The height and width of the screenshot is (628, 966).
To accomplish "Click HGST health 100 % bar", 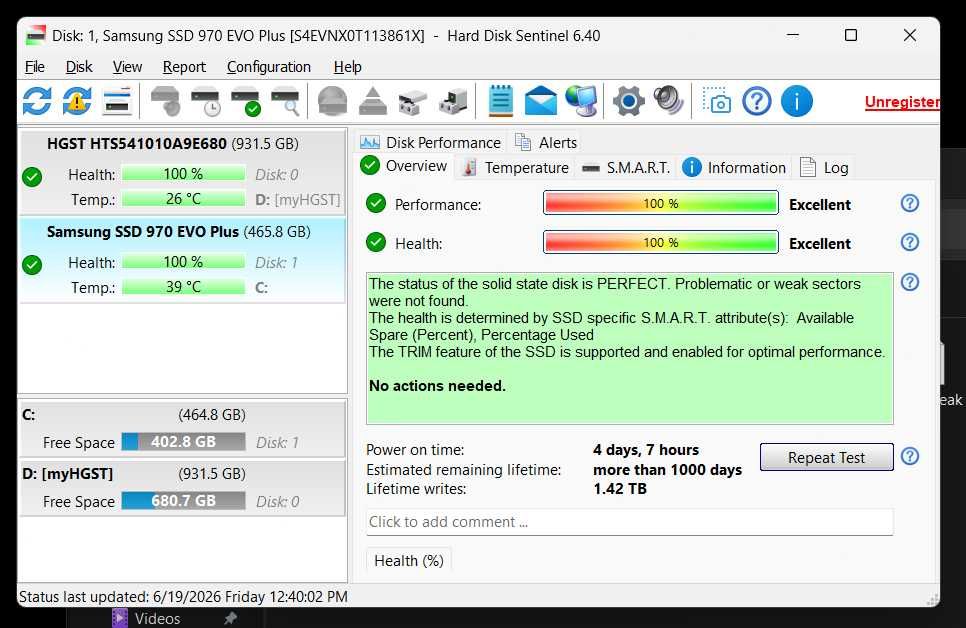I will [x=183, y=174].
